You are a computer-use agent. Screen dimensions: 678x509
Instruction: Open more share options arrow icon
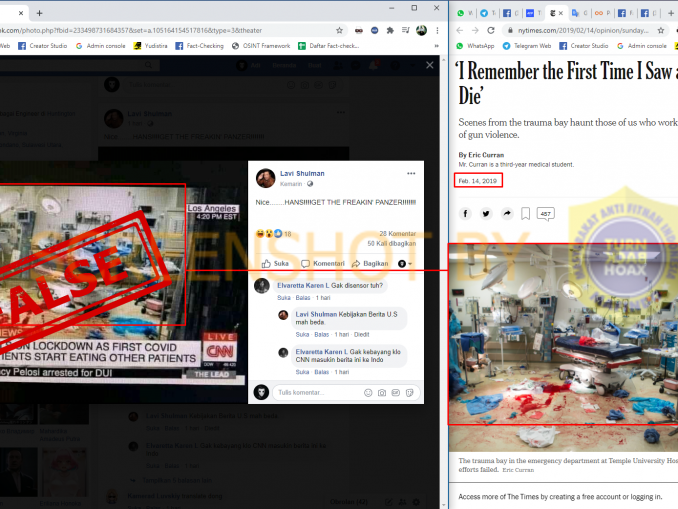(x=507, y=214)
